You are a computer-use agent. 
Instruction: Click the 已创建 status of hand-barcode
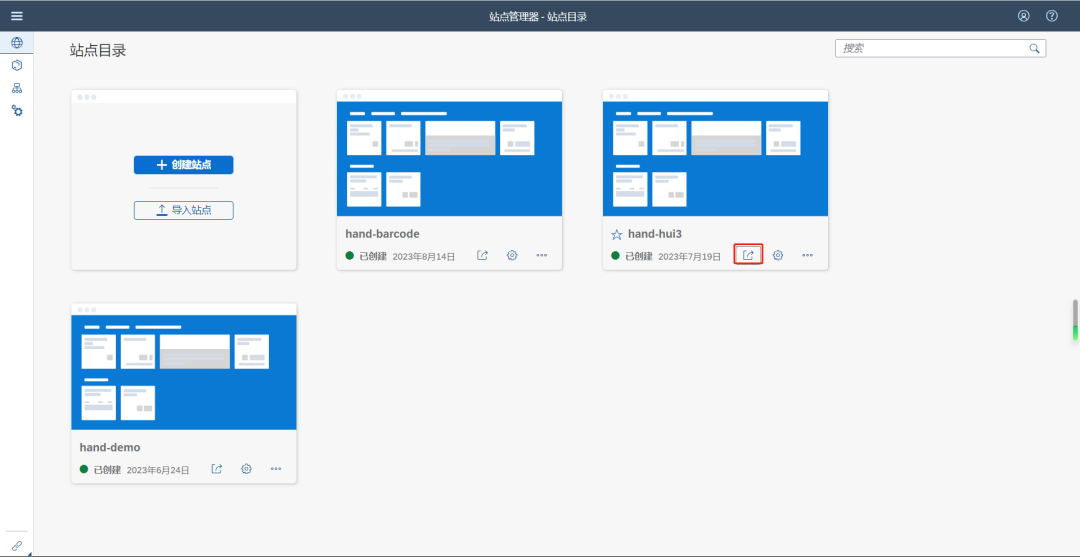coord(373,256)
